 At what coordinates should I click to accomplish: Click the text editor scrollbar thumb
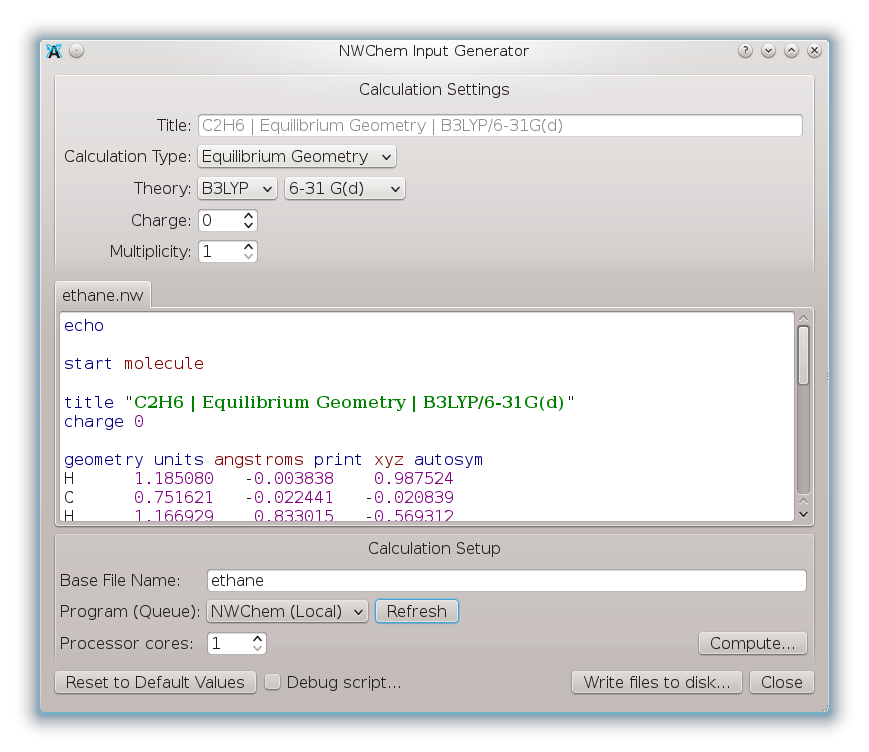tap(803, 355)
